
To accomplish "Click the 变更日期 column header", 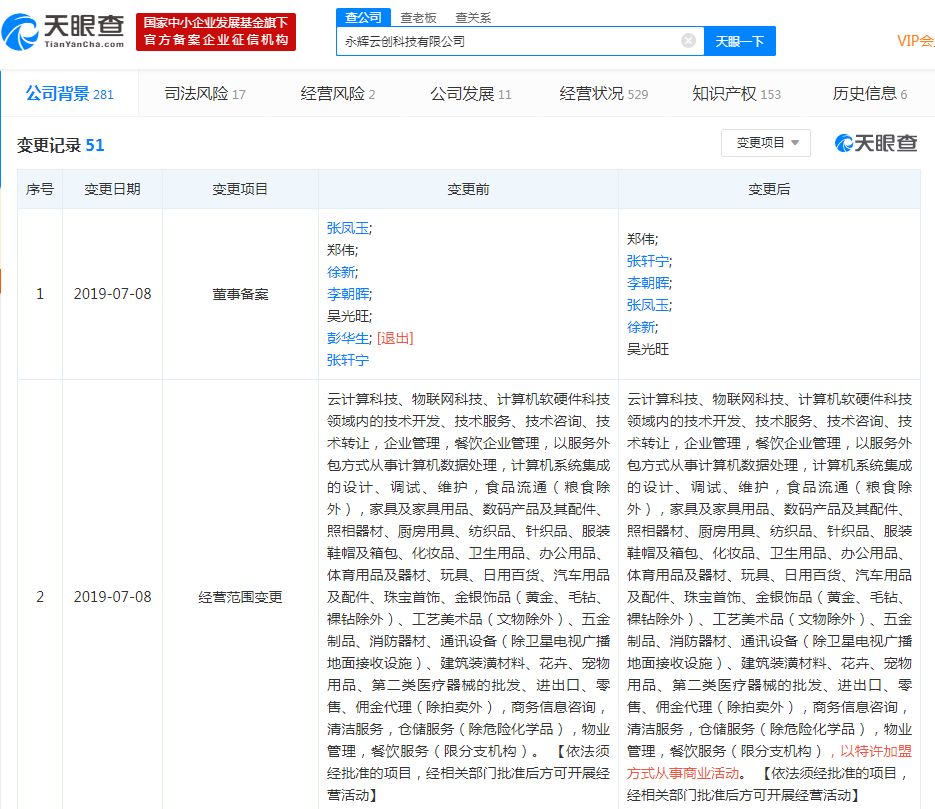I will click(x=112, y=189).
